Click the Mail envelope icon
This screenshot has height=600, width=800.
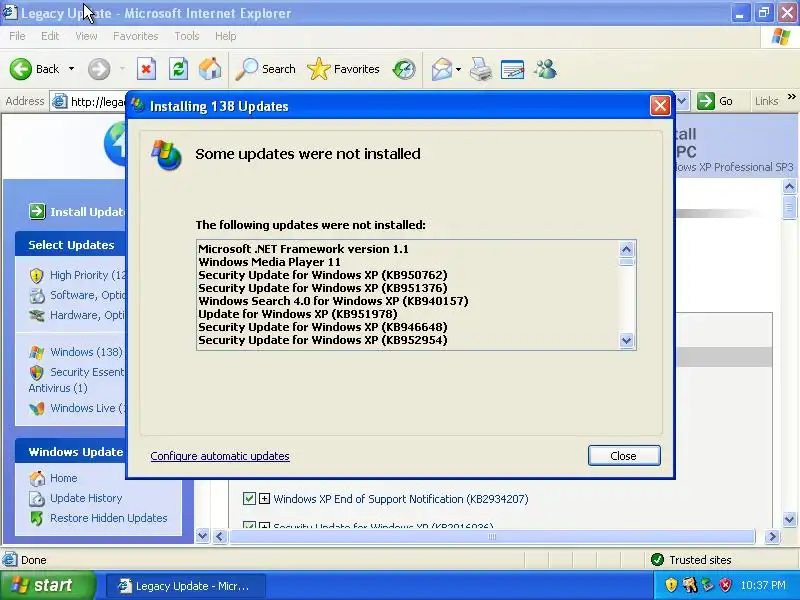coord(441,69)
